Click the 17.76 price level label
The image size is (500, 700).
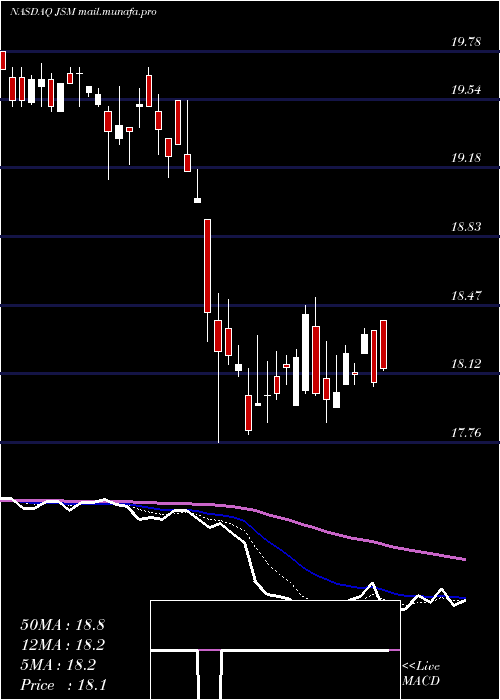pyautogui.click(x=466, y=433)
